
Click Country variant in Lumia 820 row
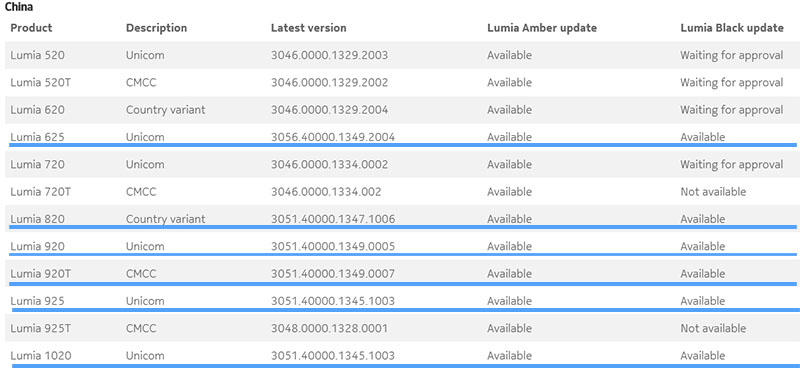(x=166, y=219)
